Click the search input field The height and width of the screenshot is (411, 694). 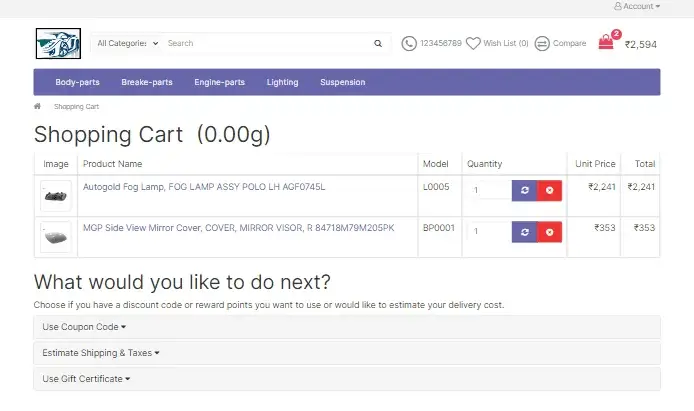(x=265, y=44)
